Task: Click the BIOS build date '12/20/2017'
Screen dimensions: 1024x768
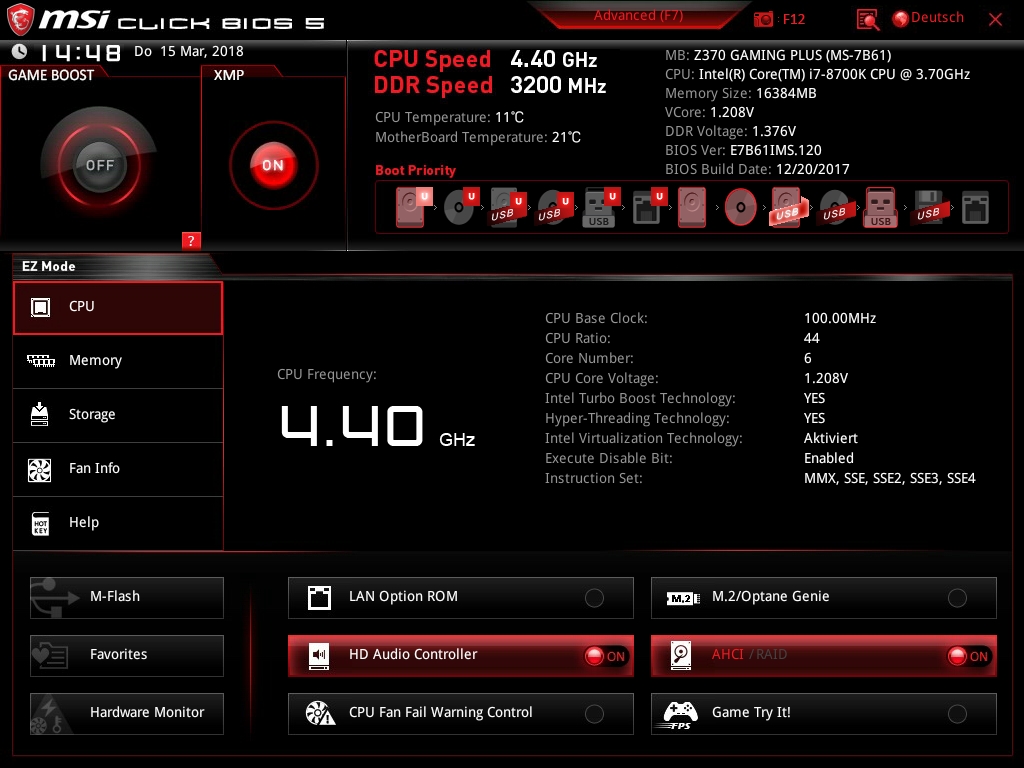Action: coord(812,169)
